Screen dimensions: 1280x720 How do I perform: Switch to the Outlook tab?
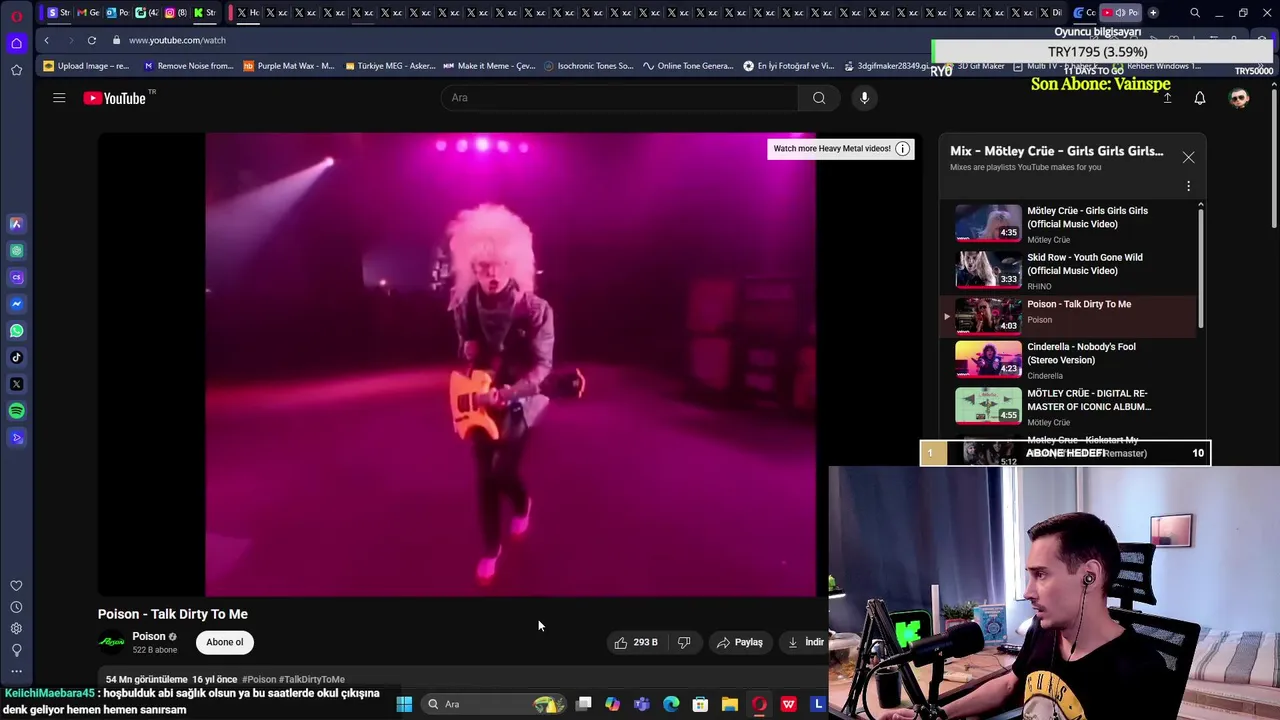pos(117,13)
